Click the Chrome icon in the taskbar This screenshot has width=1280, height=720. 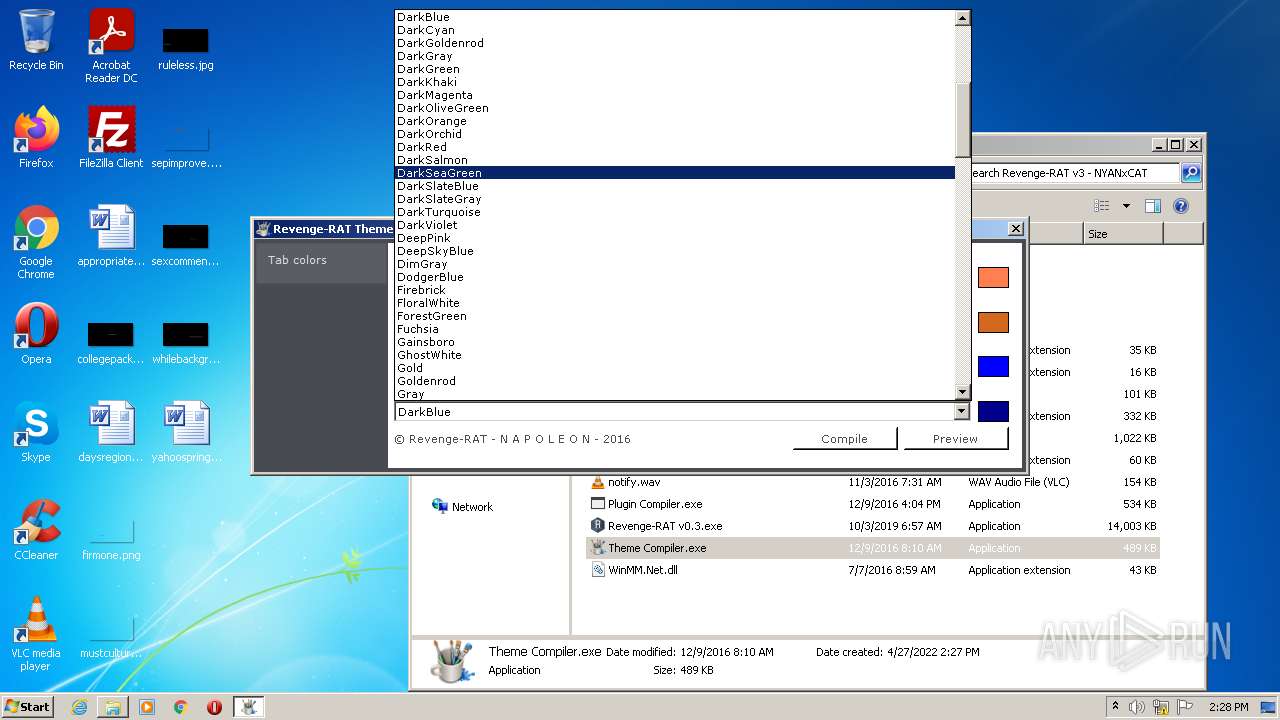coord(181,707)
